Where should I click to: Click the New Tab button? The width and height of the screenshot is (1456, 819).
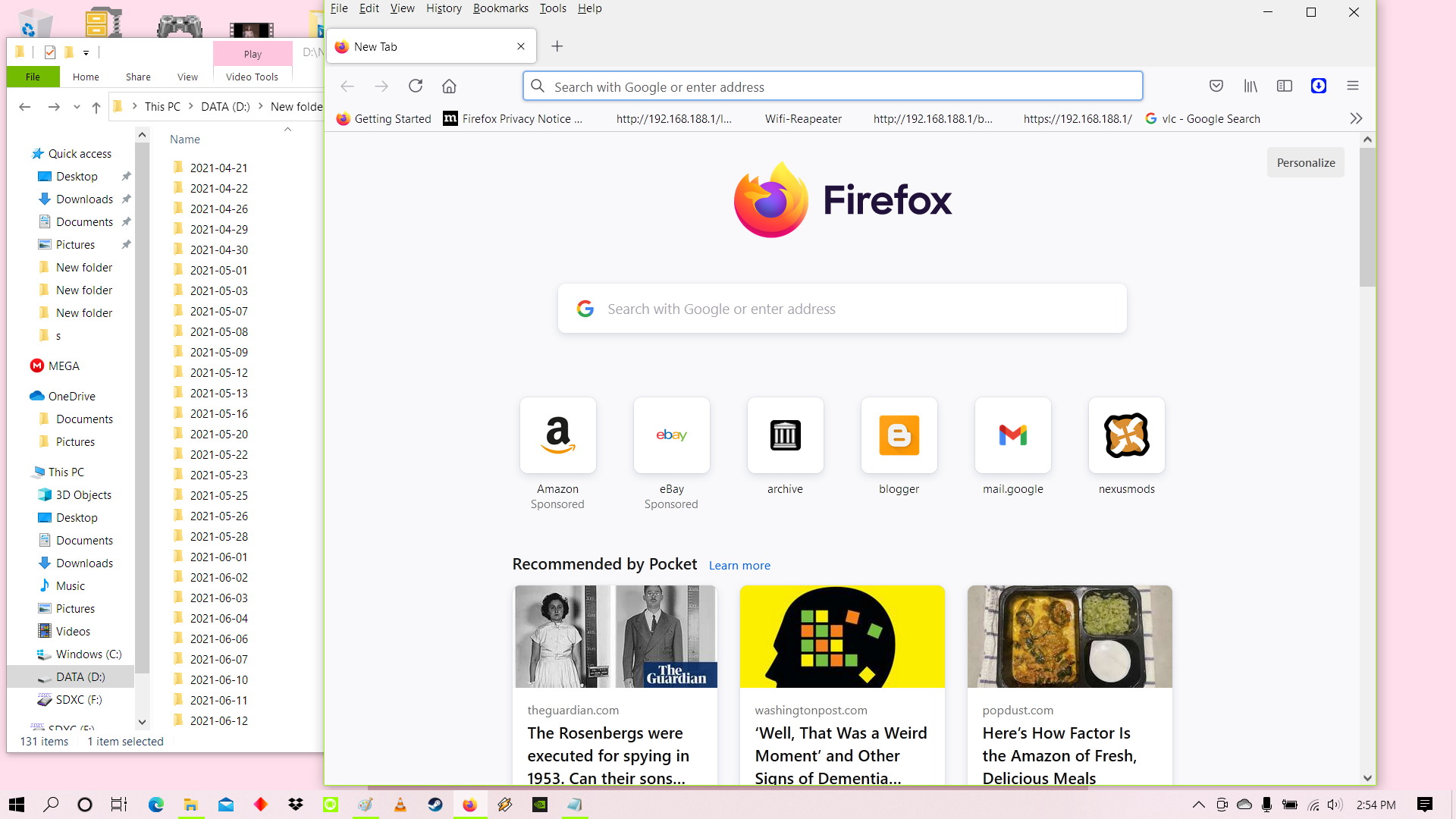557,46
